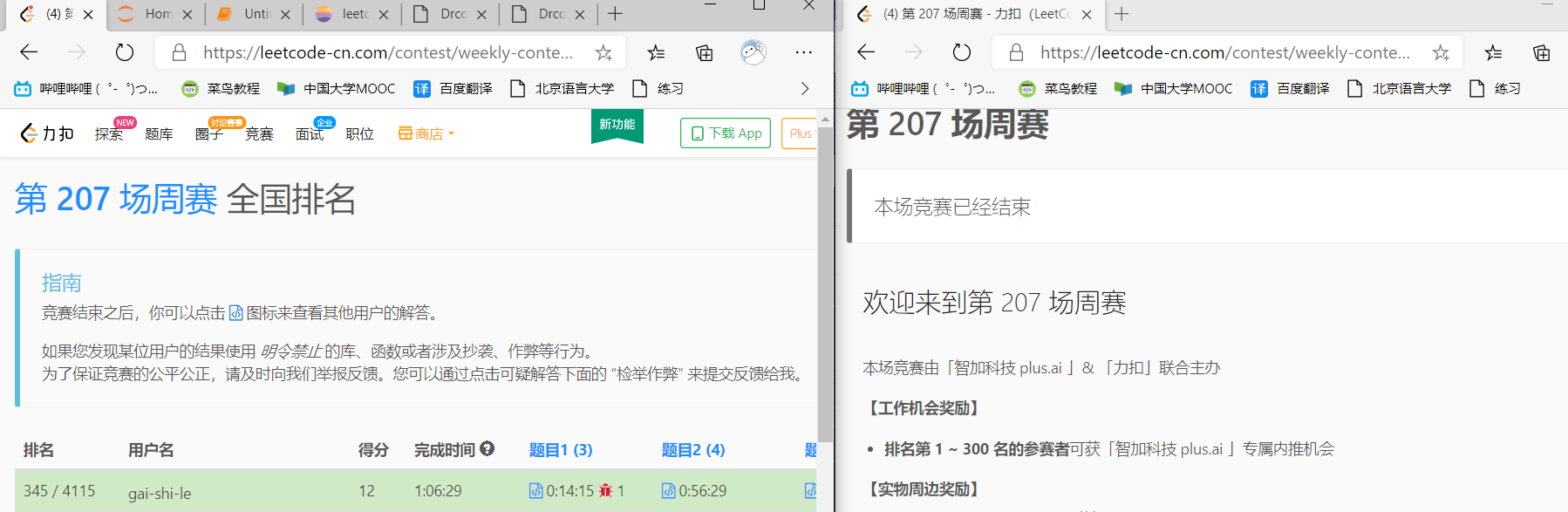Click padlock site info icon in right window

pyautogui.click(x=1016, y=52)
